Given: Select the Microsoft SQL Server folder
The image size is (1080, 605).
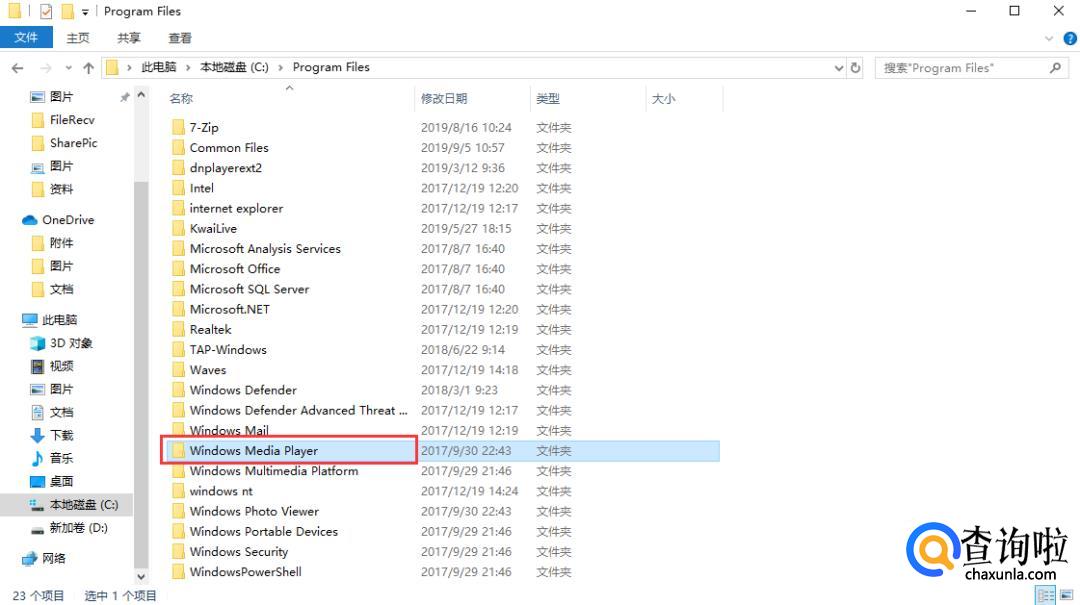Looking at the screenshot, I should [x=249, y=289].
